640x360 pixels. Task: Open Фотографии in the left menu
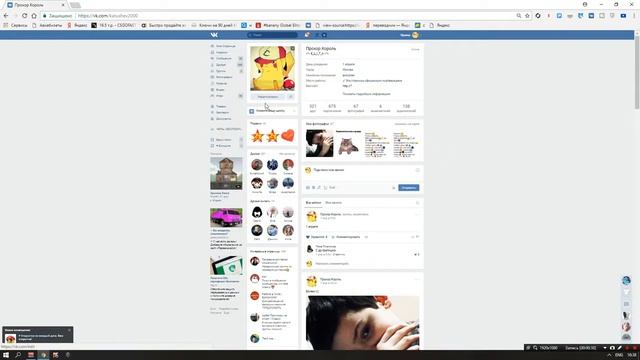pos(223,77)
